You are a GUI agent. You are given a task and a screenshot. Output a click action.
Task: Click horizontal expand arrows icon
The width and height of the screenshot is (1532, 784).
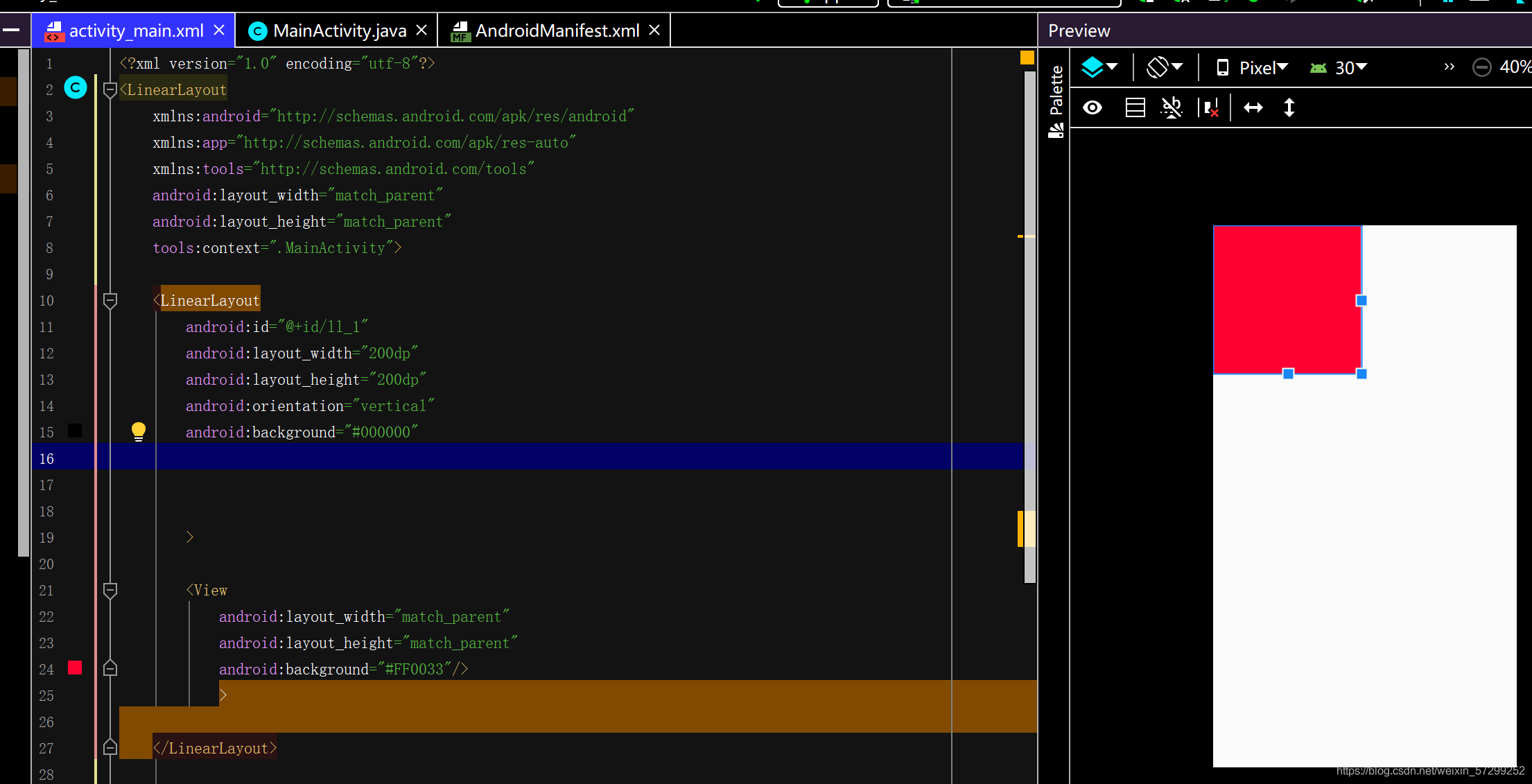click(x=1253, y=107)
